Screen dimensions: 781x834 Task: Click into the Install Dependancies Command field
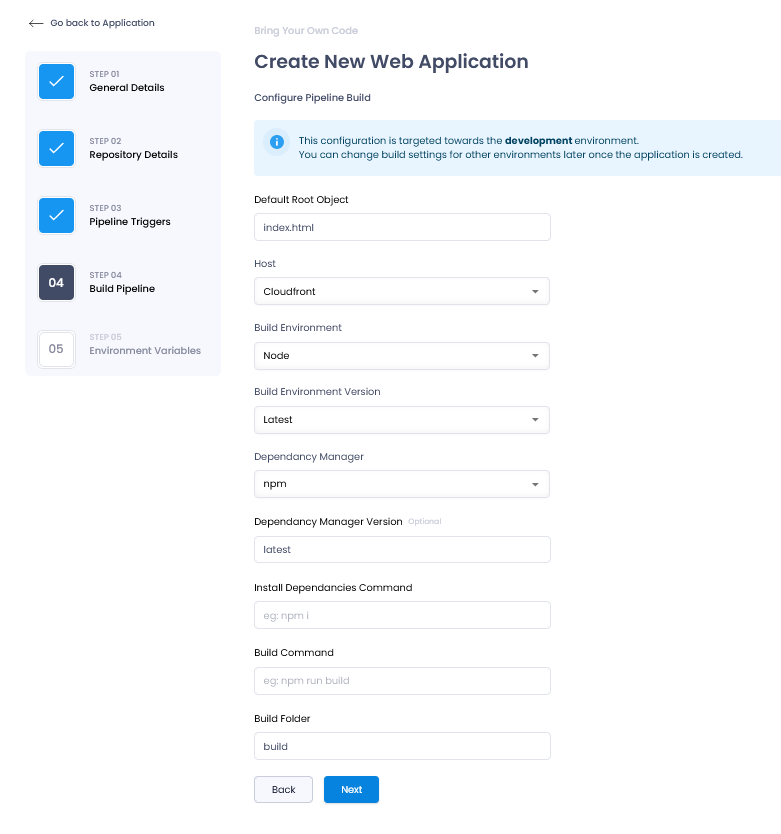click(x=402, y=615)
